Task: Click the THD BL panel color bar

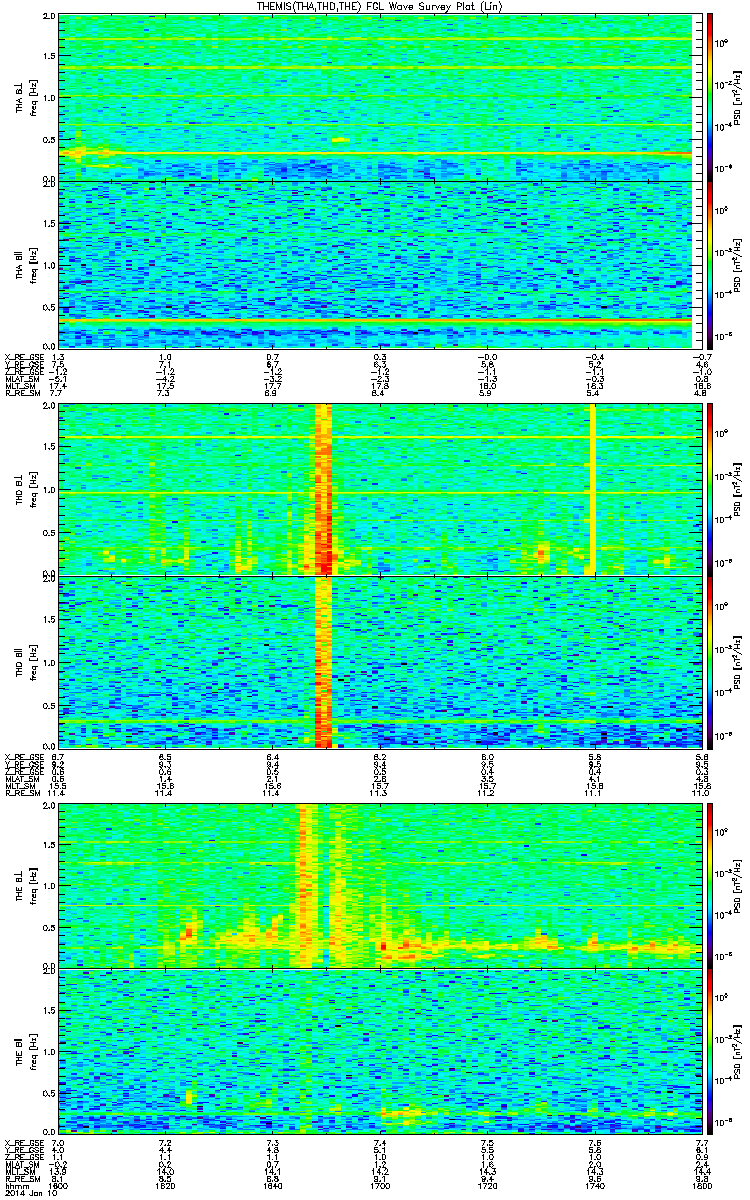Action: [709, 488]
